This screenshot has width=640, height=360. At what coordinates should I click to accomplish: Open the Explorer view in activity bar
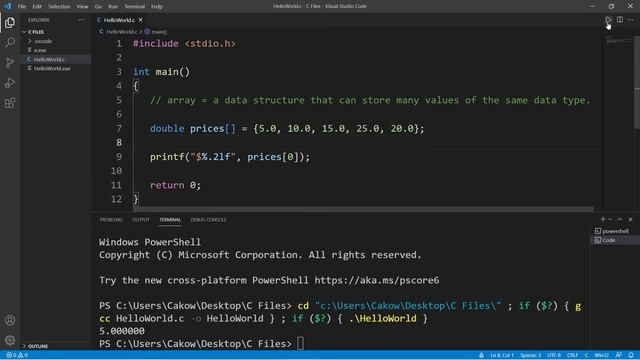[x=10, y=22]
